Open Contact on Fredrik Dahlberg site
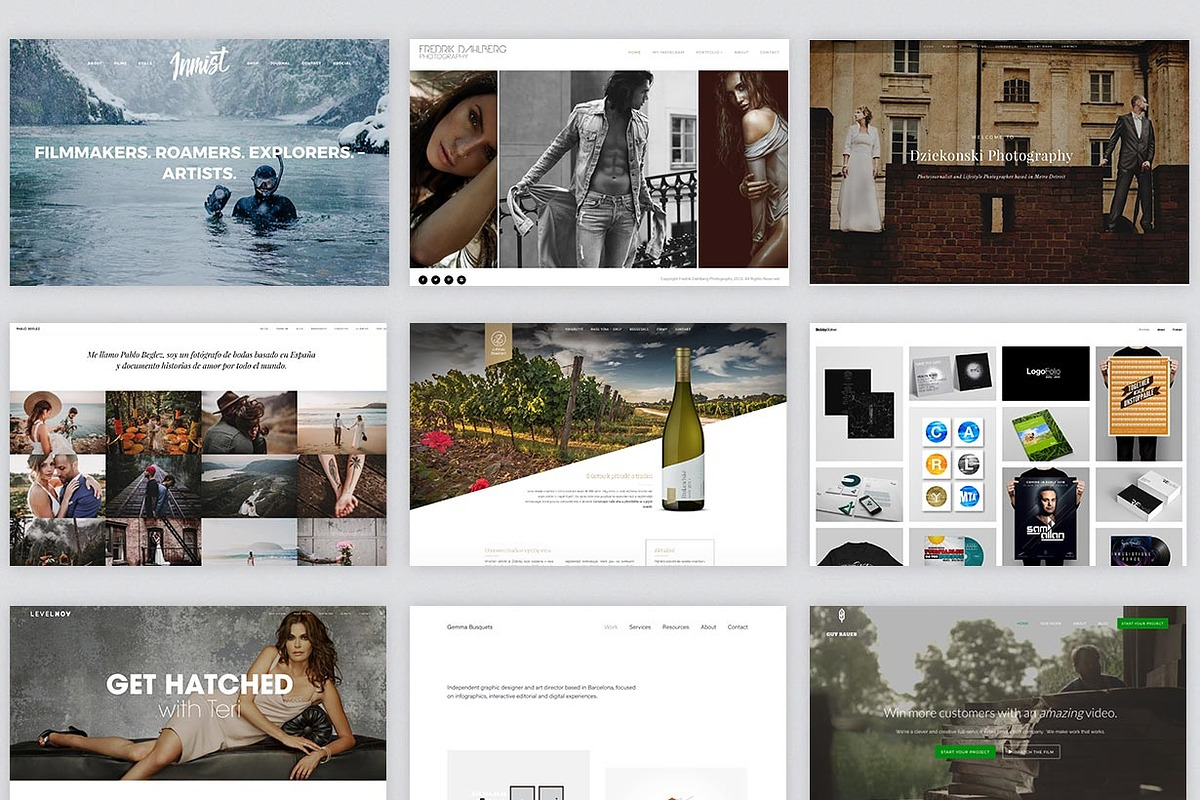Image resolution: width=1200 pixels, height=800 pixels. pos(769,52)
